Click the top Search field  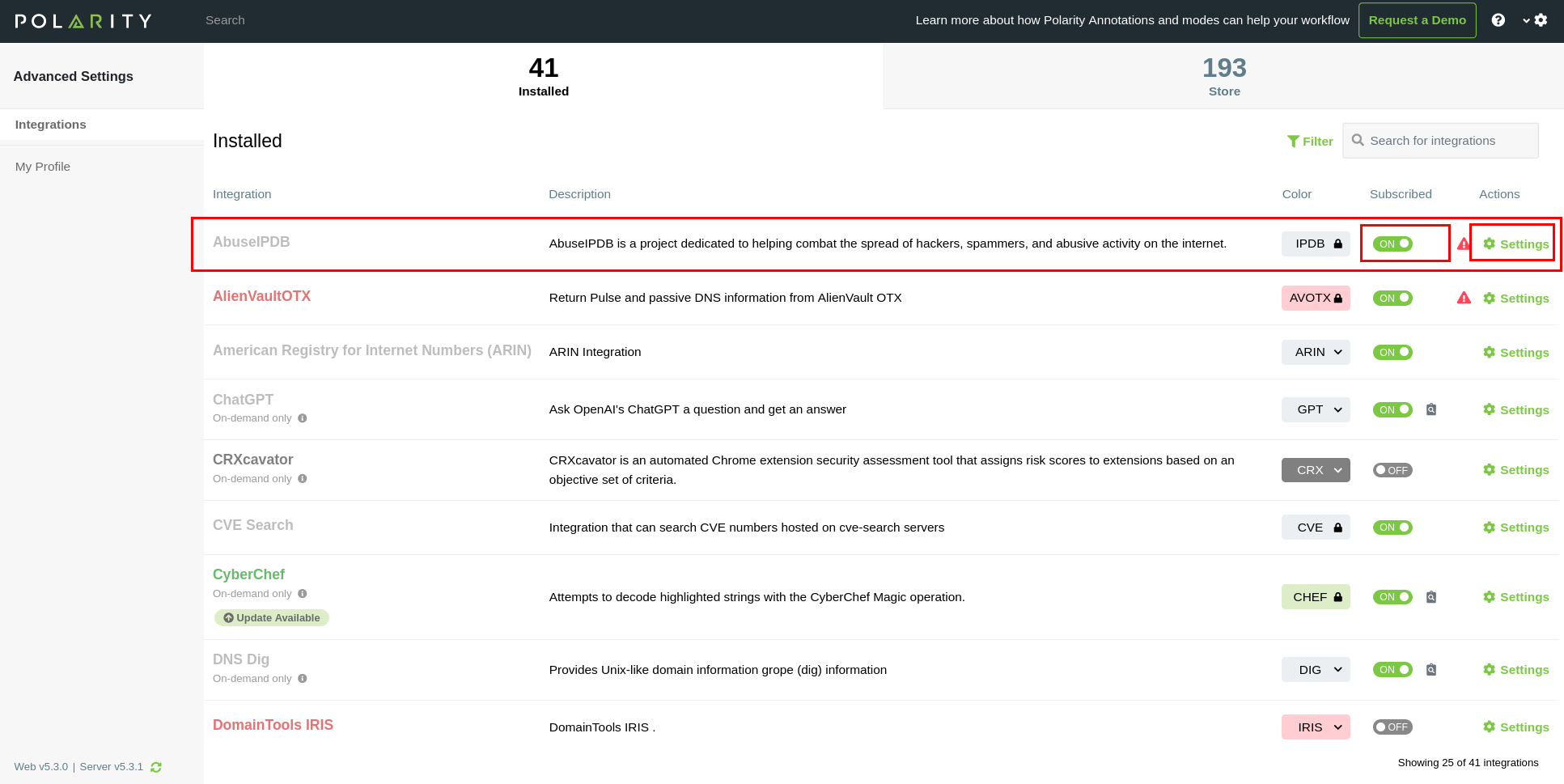pyautogui.click(x=225, y=20)
